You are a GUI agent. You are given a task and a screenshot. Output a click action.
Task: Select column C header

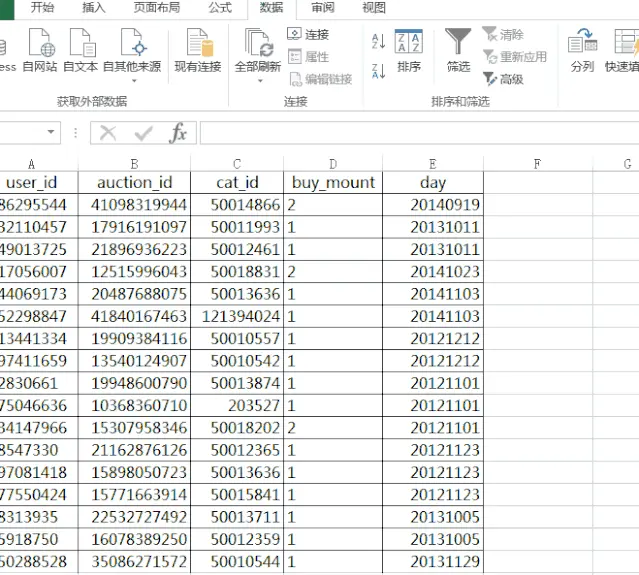pyautogui.click(x=237, y=164)
